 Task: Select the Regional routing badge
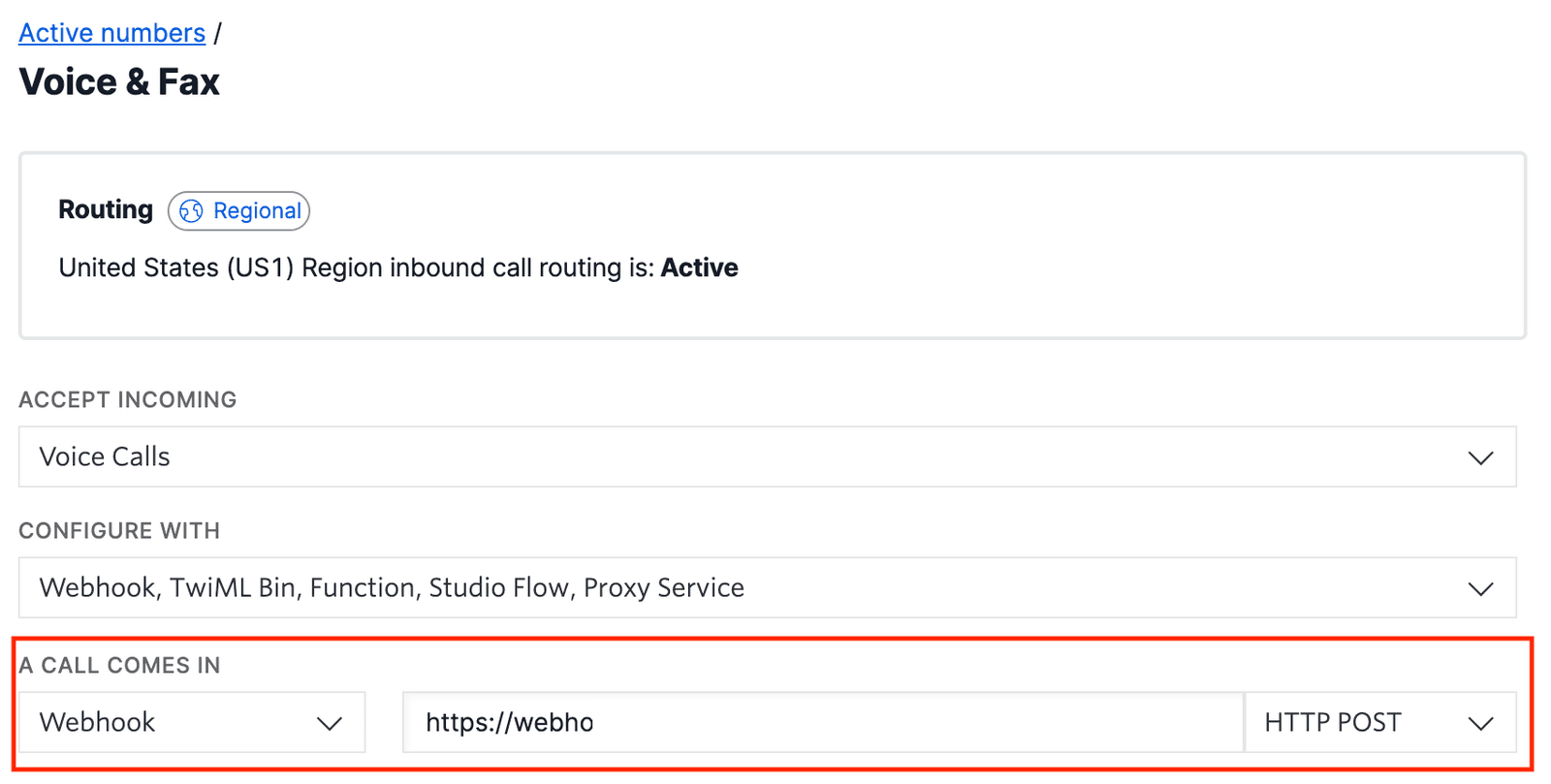coord(238,210)
